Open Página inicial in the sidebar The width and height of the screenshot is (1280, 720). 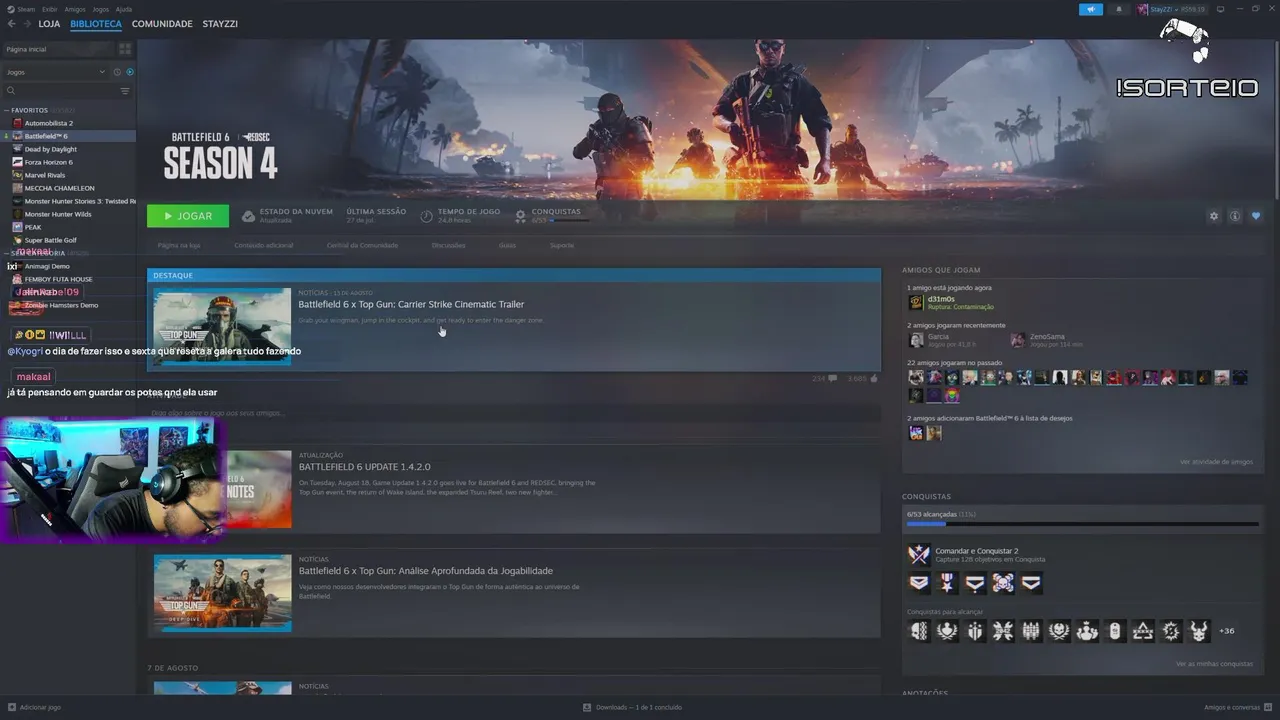tap(58, 49)
